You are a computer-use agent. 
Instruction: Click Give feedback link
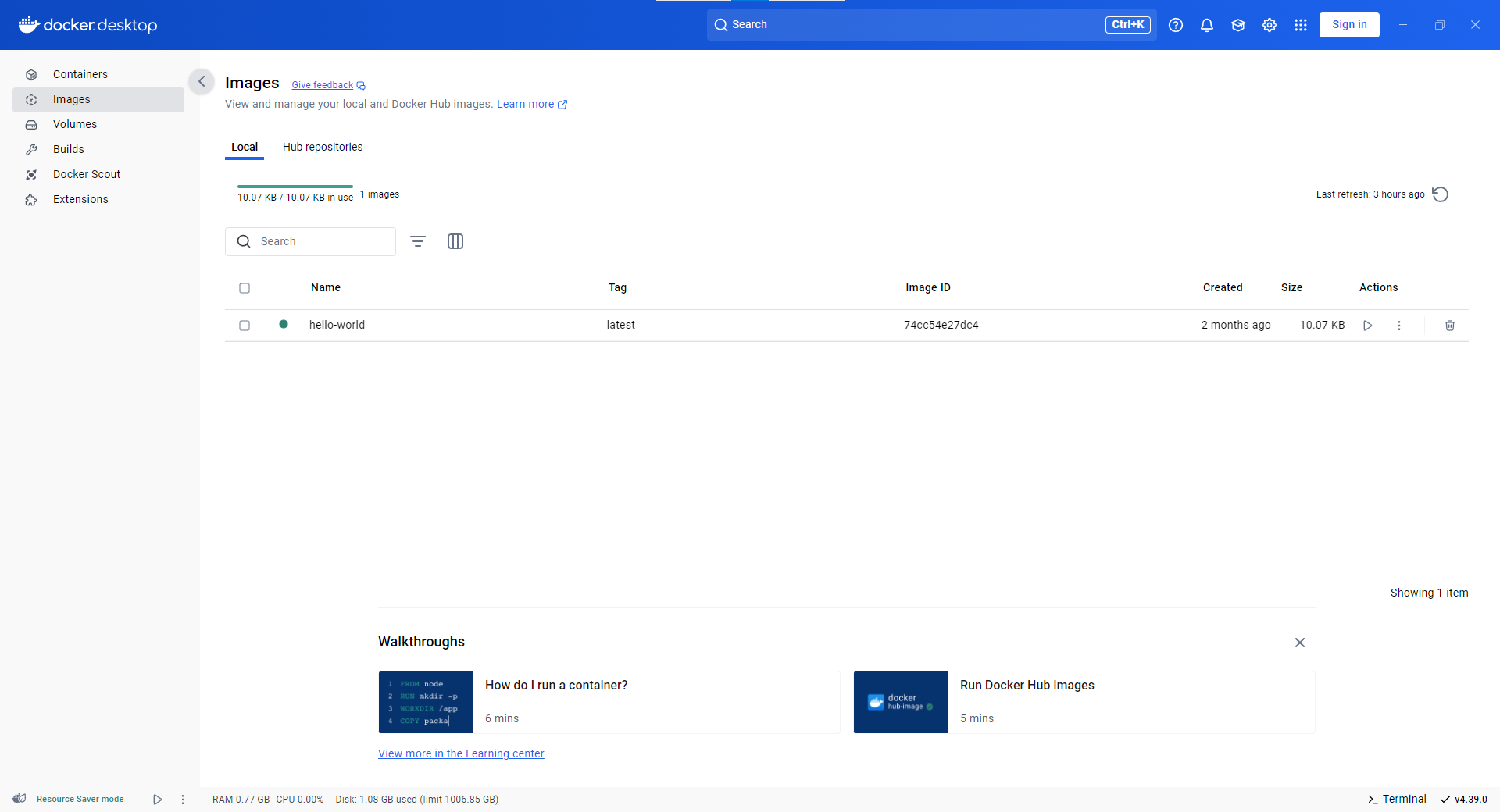pyautogui.click(x=328, y=85)
